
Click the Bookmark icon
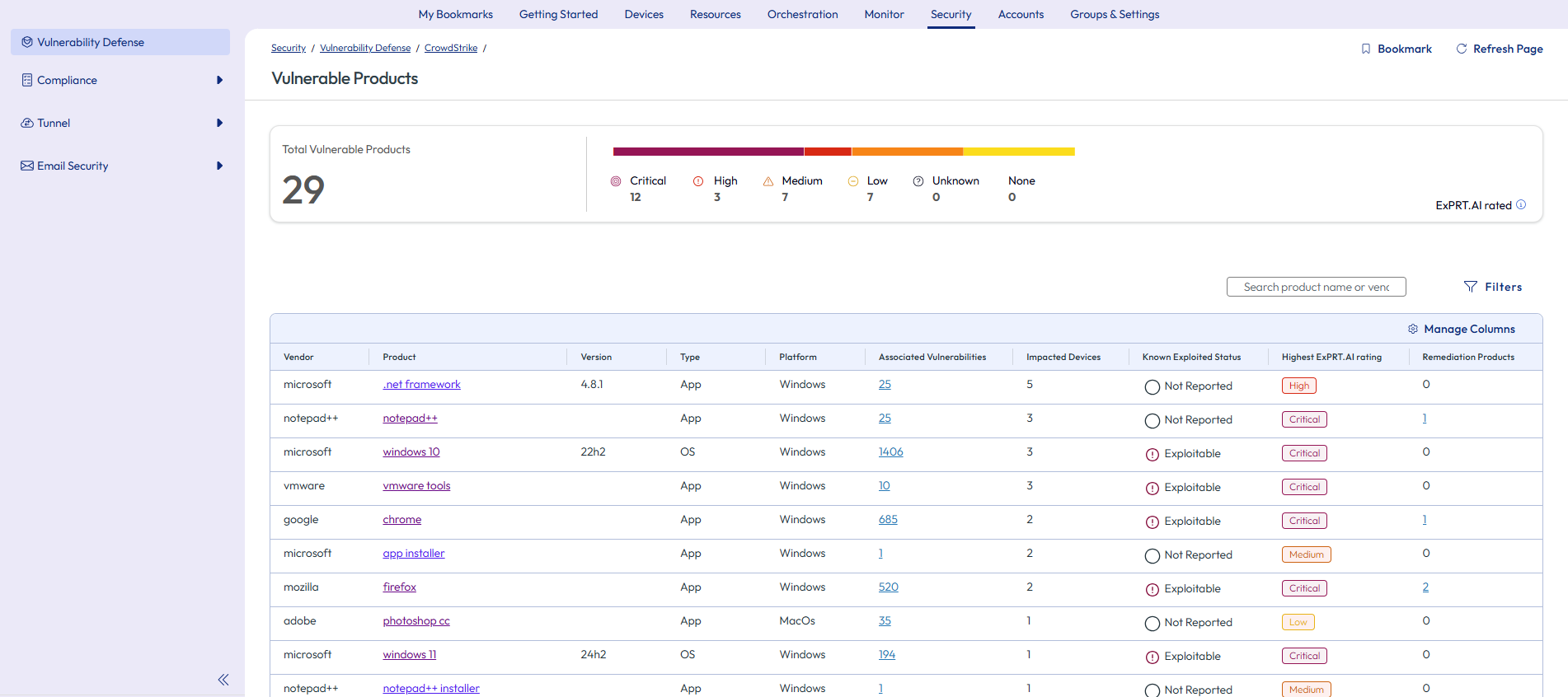point(1366,49)
